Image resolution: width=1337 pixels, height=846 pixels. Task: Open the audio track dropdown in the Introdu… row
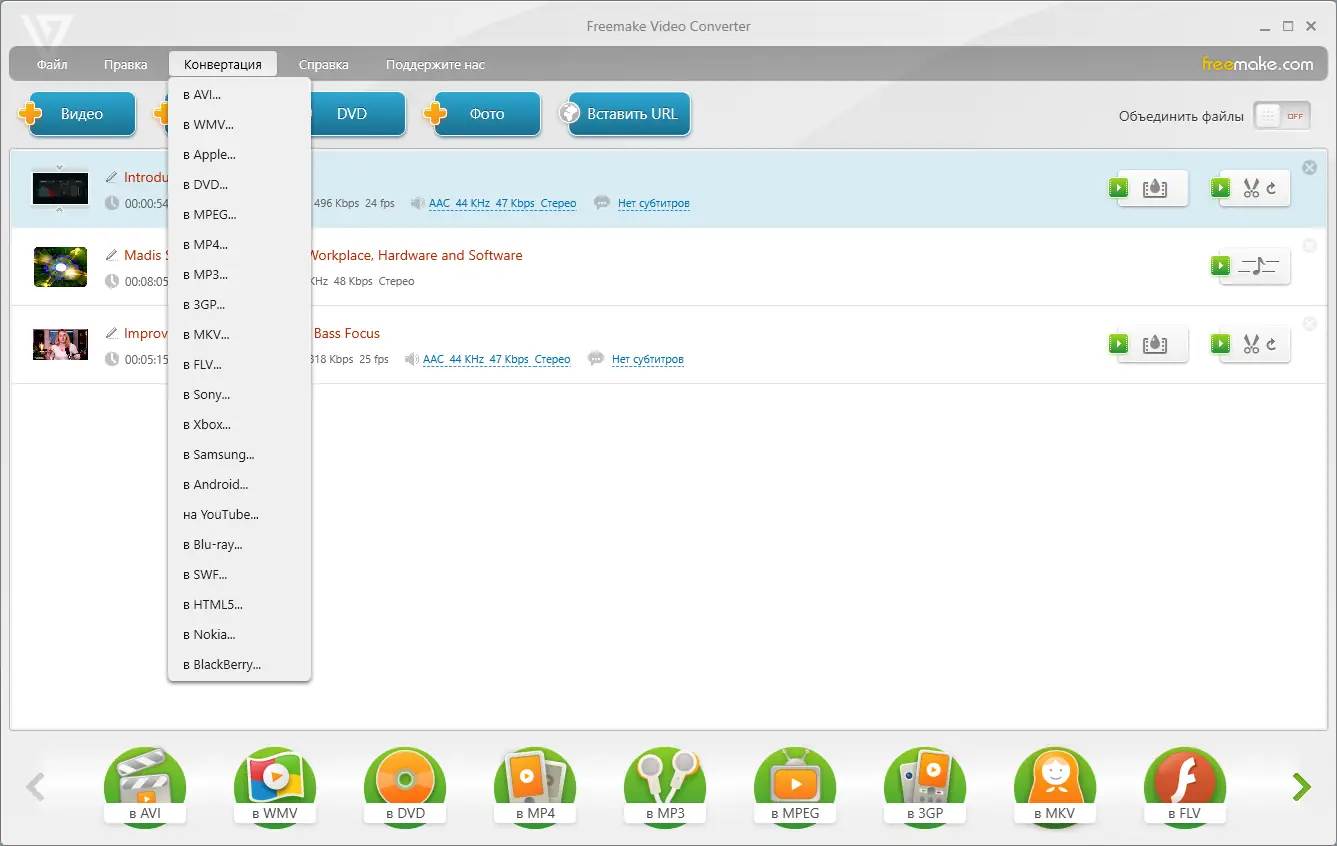click(503, 203)
